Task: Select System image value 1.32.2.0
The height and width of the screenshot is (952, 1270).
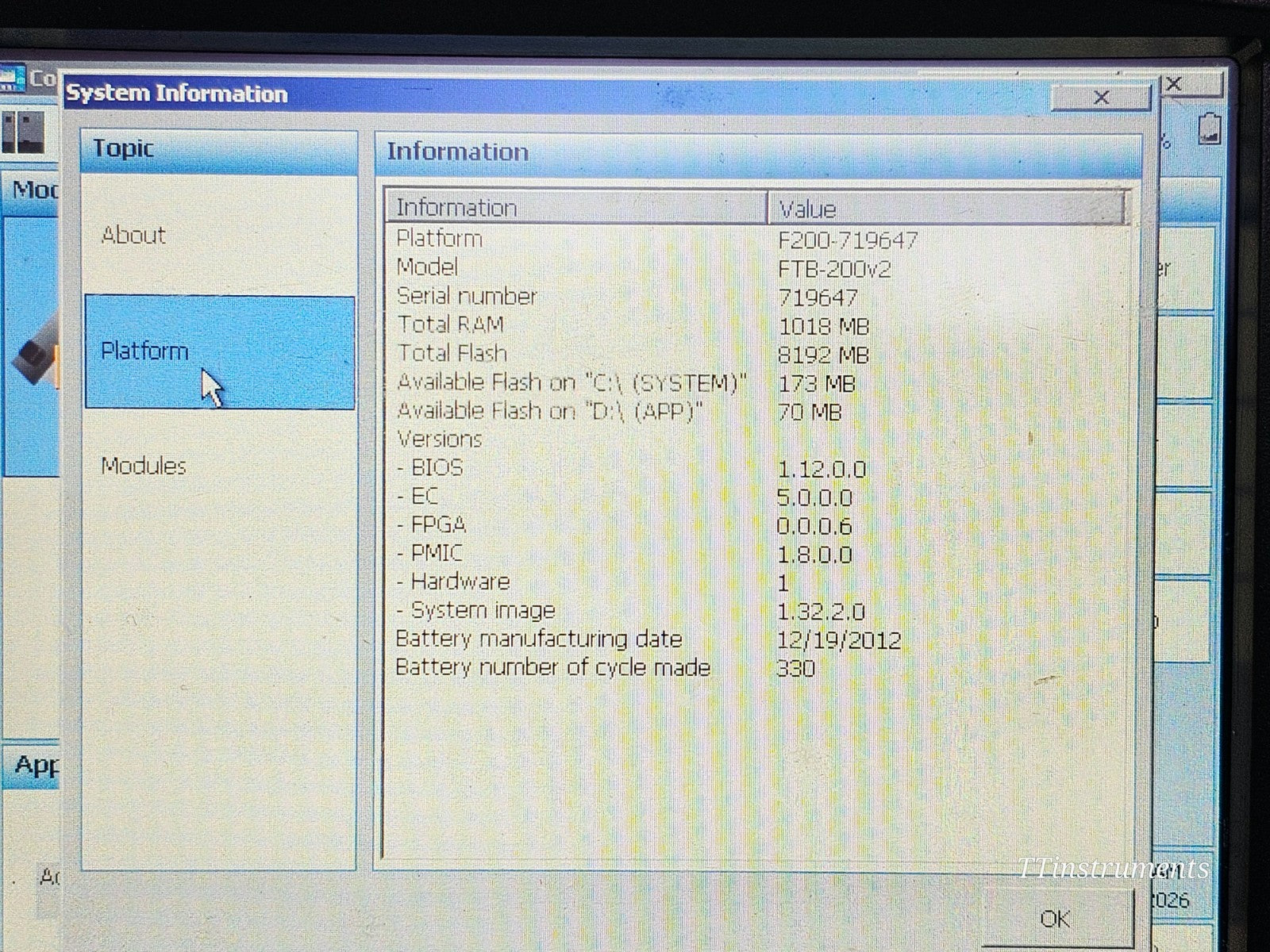Action: pyautogui.click(x=822, y=612)
